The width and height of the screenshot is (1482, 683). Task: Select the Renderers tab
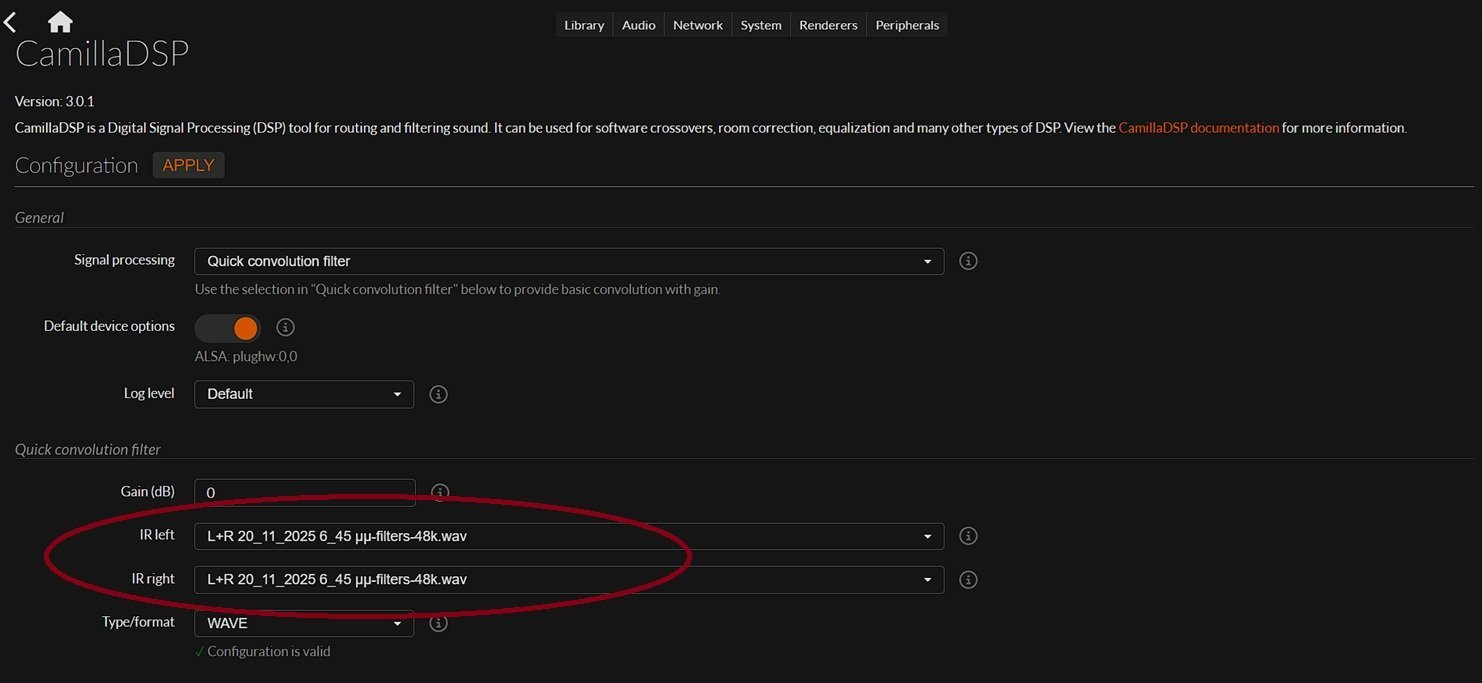coord(828,25)
